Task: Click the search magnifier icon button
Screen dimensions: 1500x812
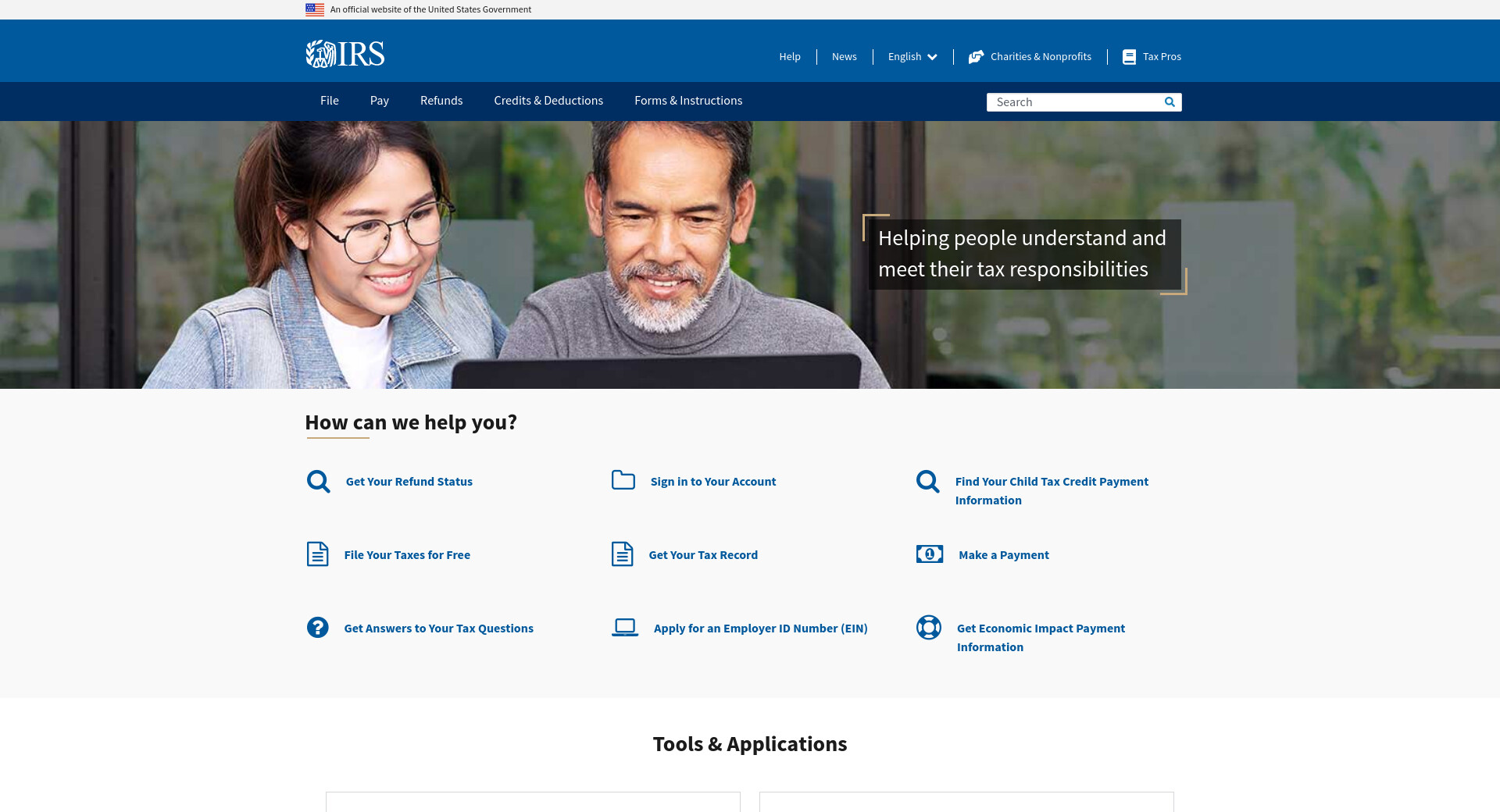Action: 1170,102
